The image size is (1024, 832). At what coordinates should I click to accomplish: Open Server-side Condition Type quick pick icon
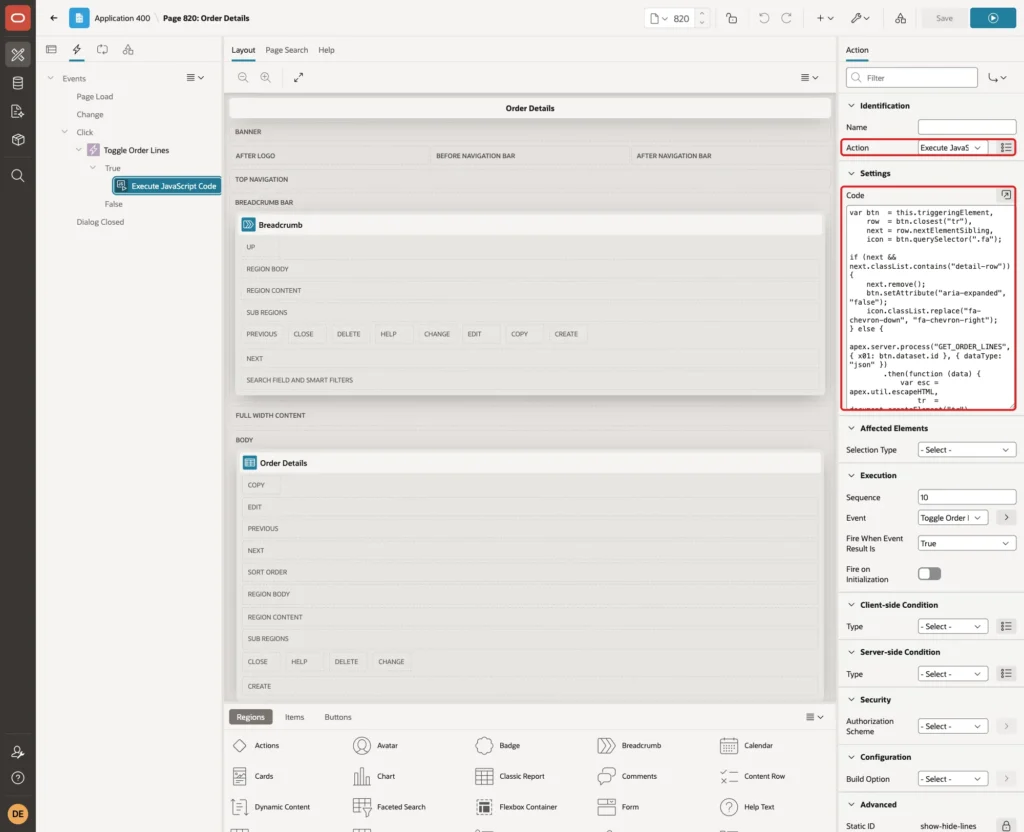tap(1006, 673)
